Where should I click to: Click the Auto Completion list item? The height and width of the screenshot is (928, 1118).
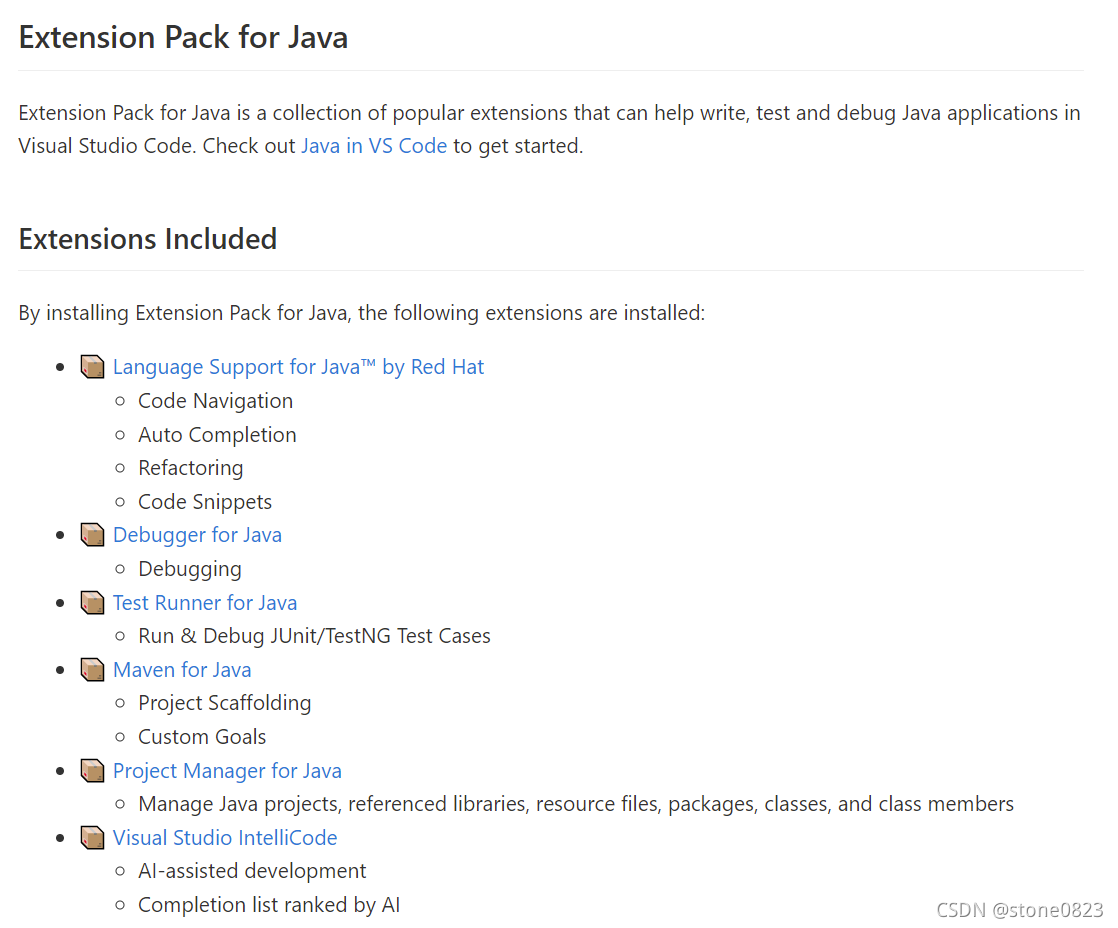coord(217,435)
